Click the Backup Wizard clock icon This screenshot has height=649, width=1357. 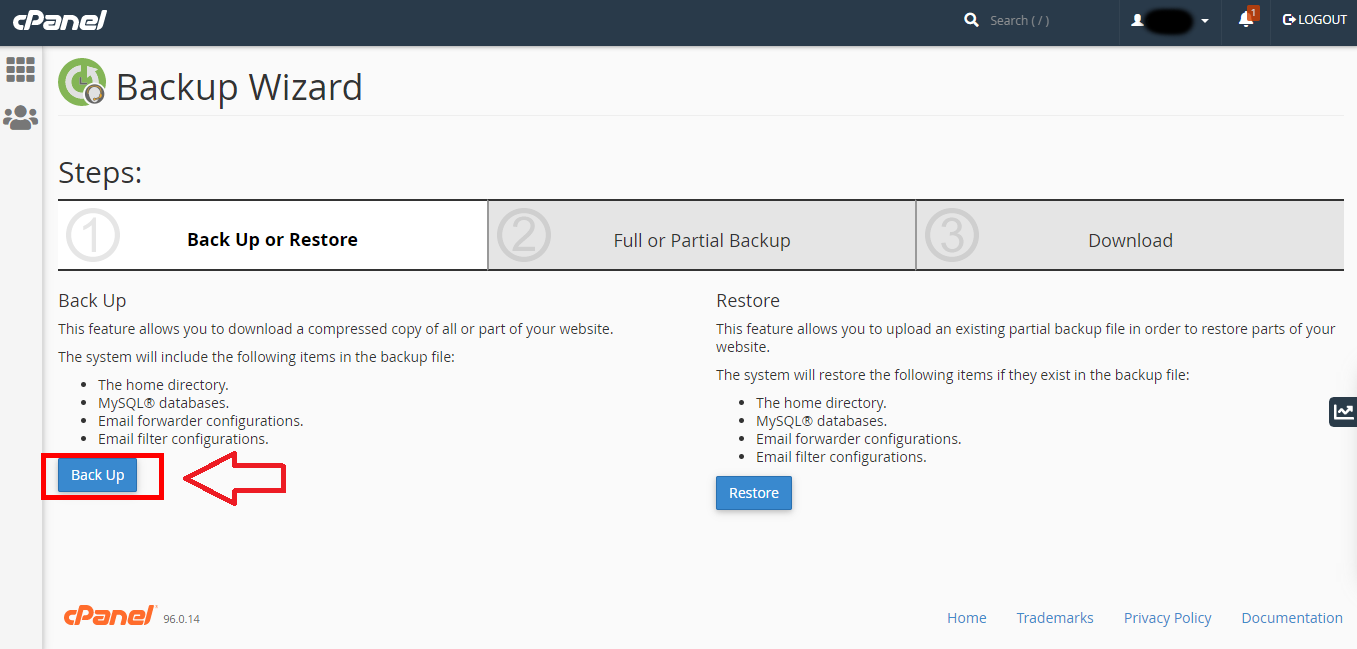82,83
